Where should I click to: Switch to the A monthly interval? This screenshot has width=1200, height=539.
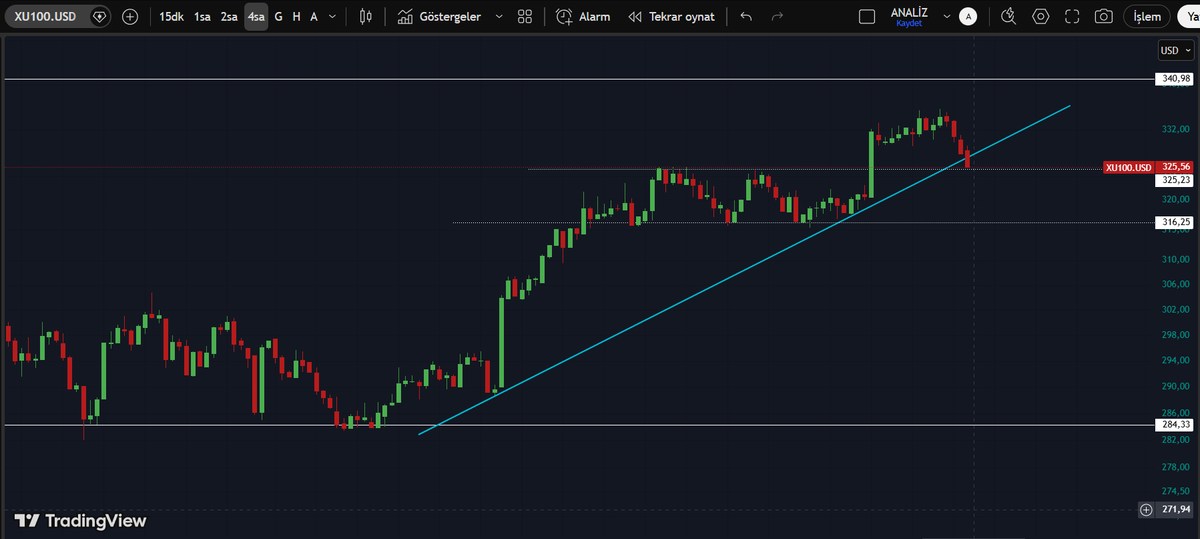pos(314,17)
